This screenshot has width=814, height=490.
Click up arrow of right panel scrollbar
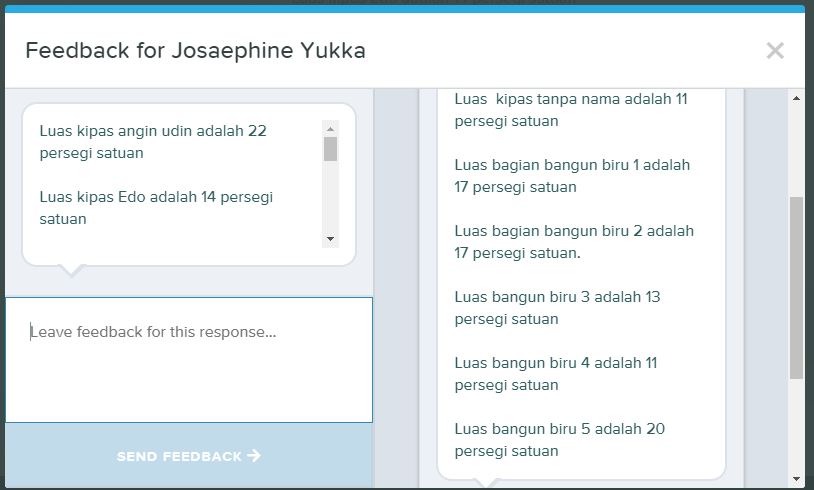point(796,98)
